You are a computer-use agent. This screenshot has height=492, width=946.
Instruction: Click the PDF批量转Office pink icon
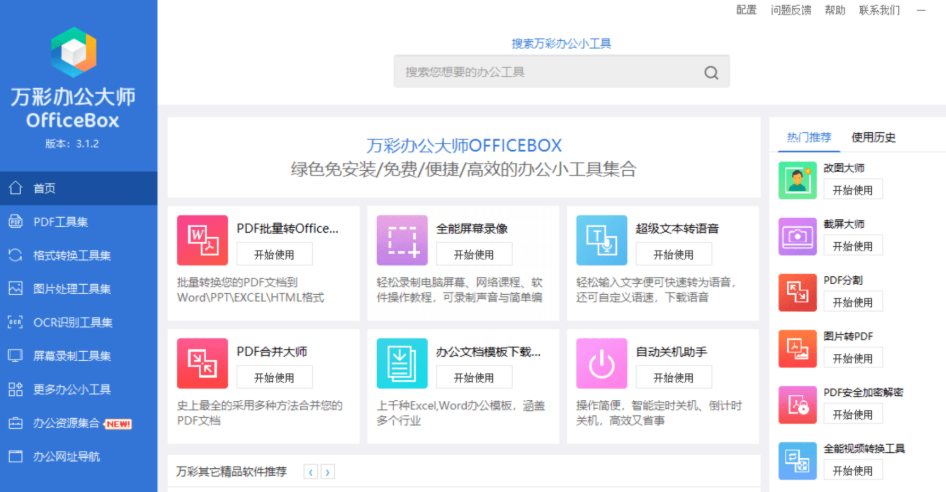202,240
